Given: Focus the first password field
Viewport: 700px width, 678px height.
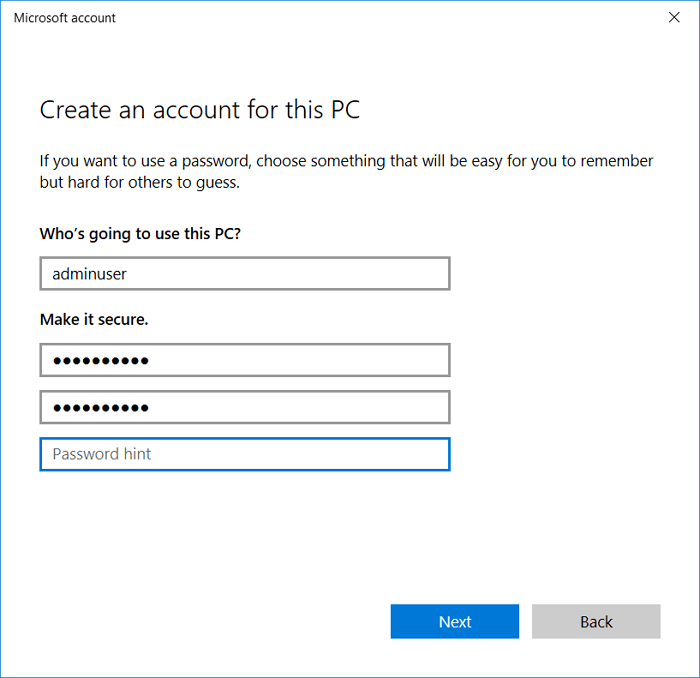Looking at the screenshot, I should point(244,360).
